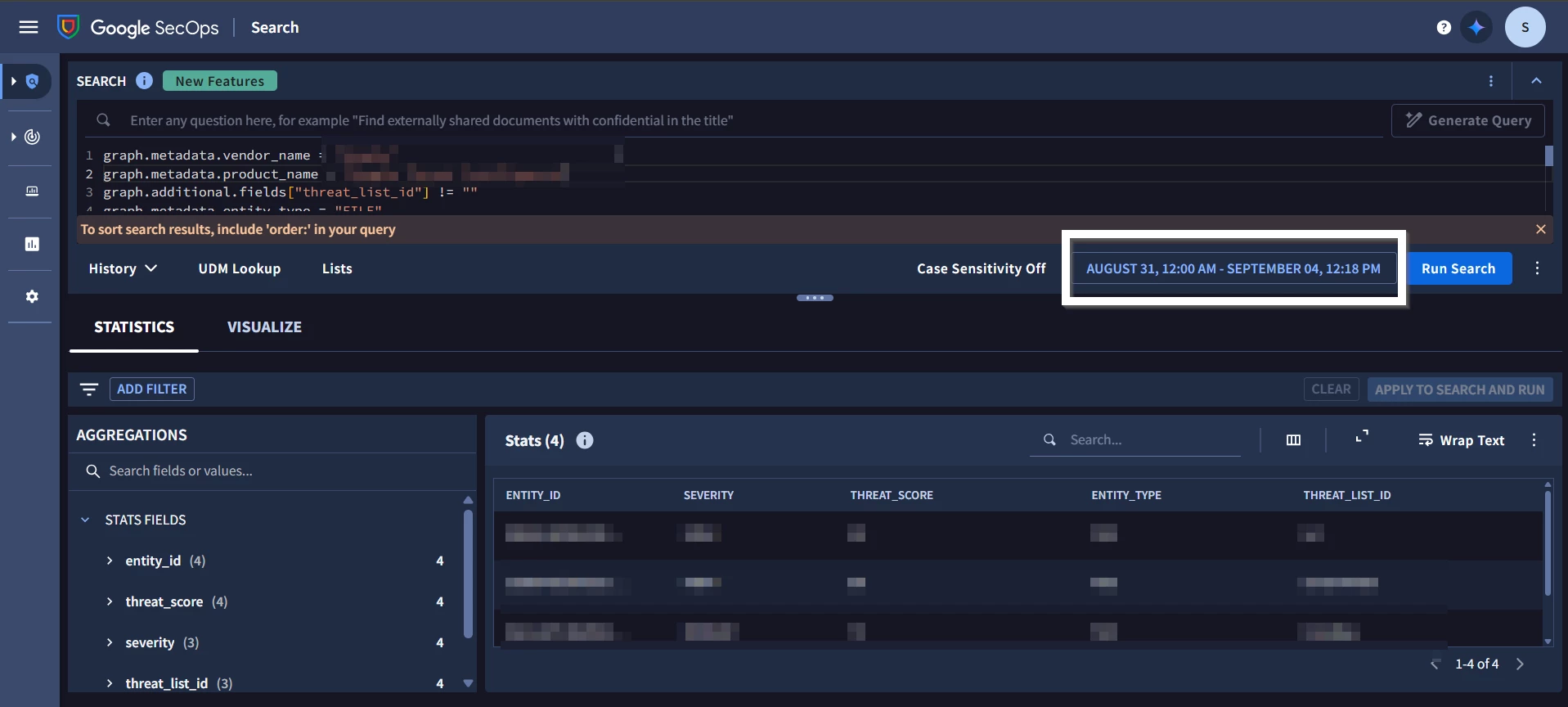This screenshot has height=707, width=1568.
Task: Click the ADD FILTER button
Action: click(152, 389)
